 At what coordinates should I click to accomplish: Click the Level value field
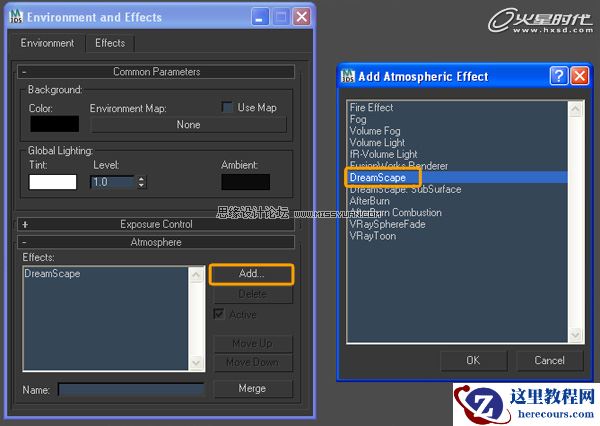pos(112,182)
